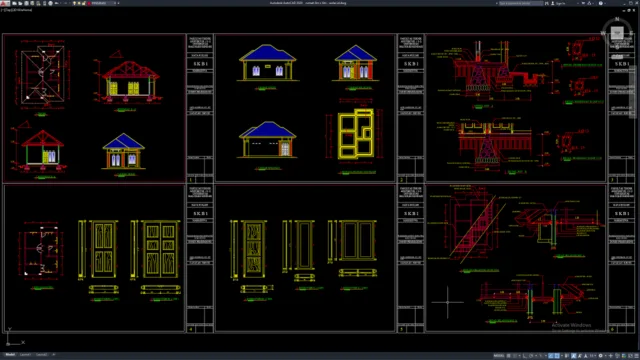Toggle snap mode in status bar

(x=515, y=356)
